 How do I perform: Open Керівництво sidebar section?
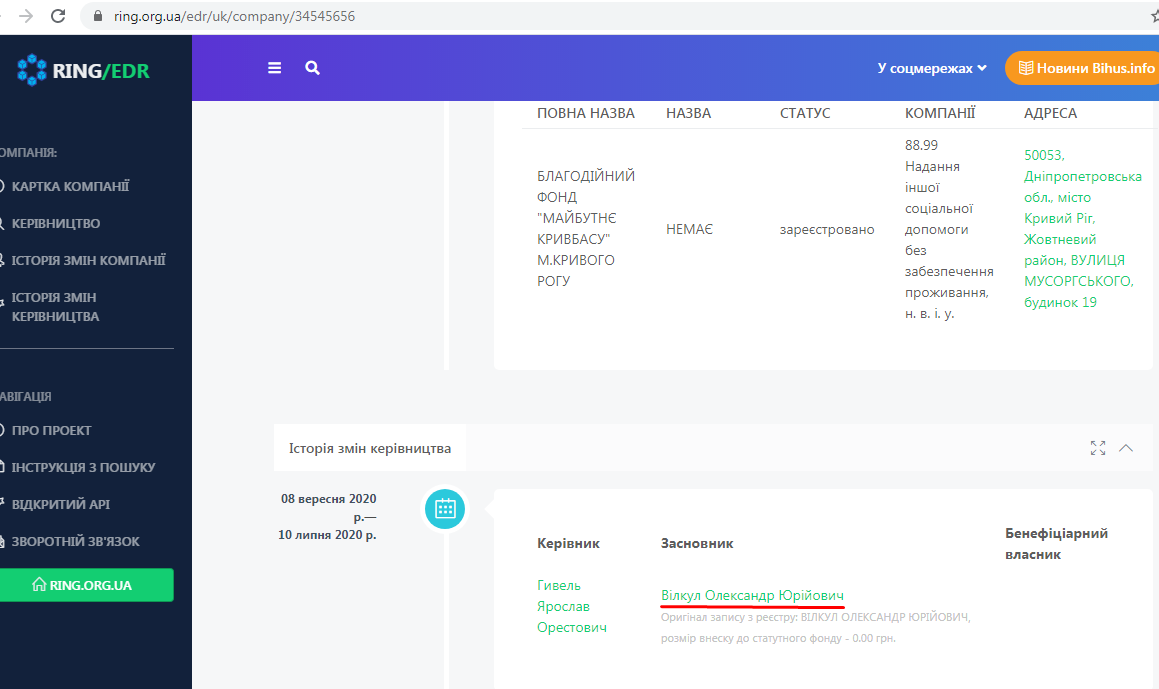click(x=56, y=223)
